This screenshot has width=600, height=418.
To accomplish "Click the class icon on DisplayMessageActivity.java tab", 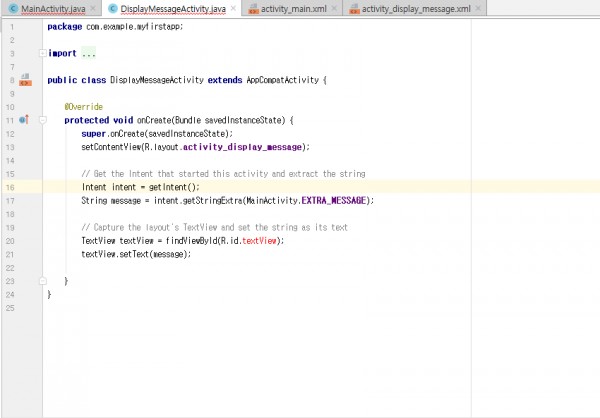I will (x=112, y=8).
